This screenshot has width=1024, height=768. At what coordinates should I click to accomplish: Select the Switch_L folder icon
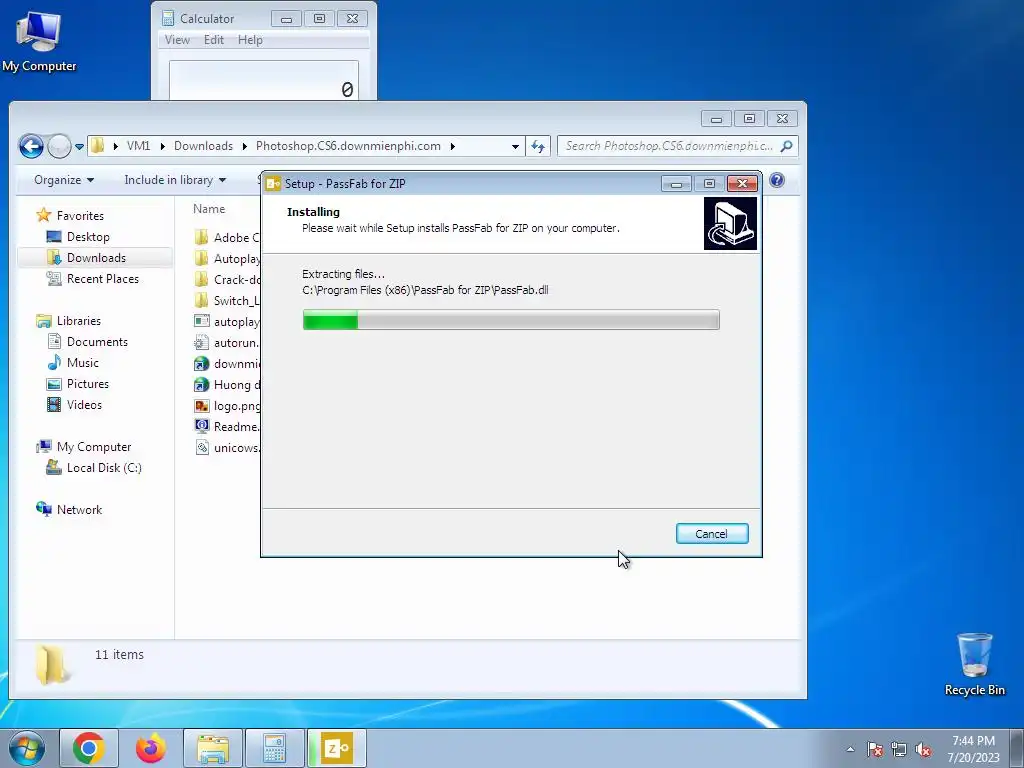(x=202, y=300)
